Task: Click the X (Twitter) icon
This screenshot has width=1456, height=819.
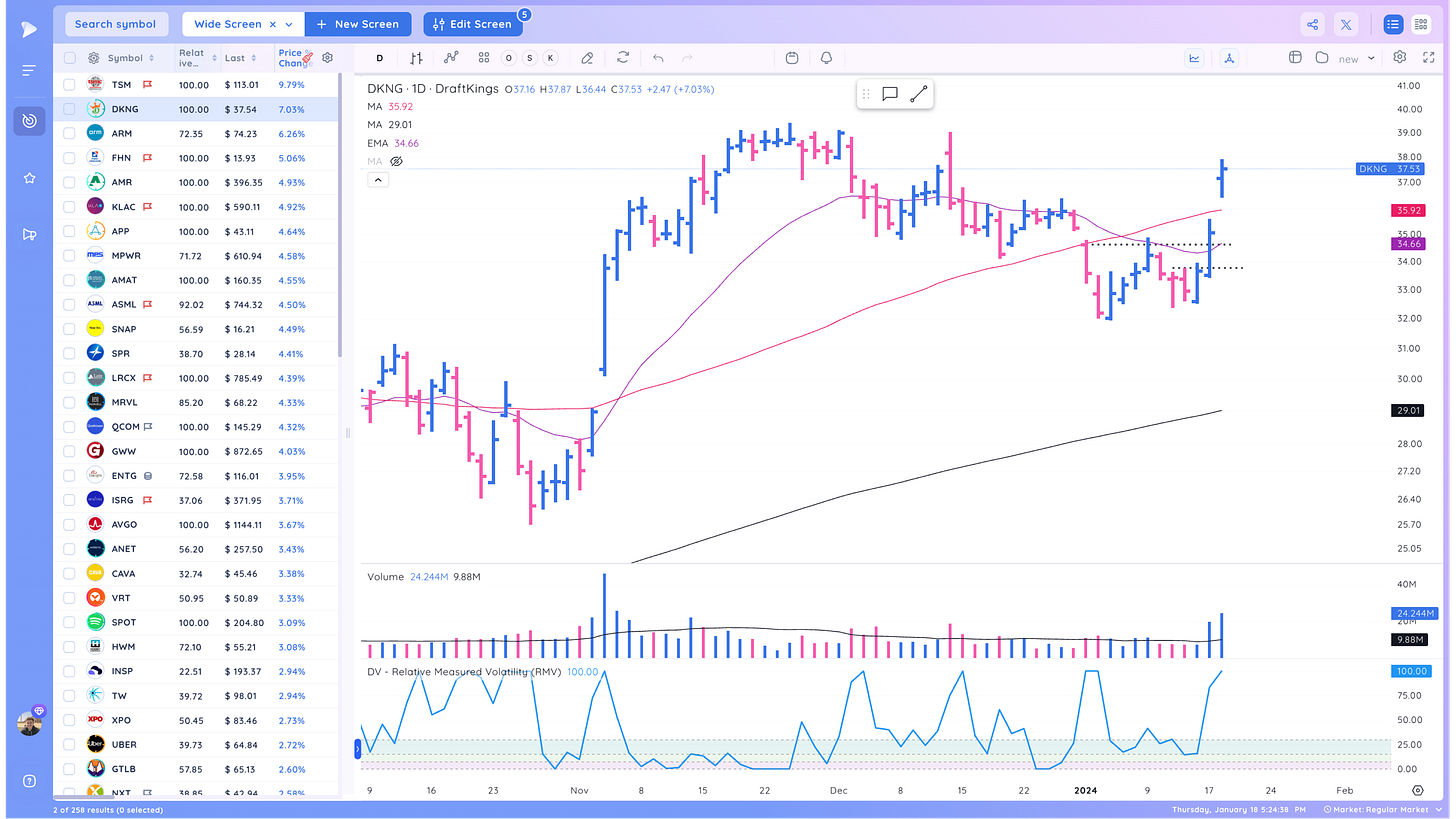Action: 1345,25
